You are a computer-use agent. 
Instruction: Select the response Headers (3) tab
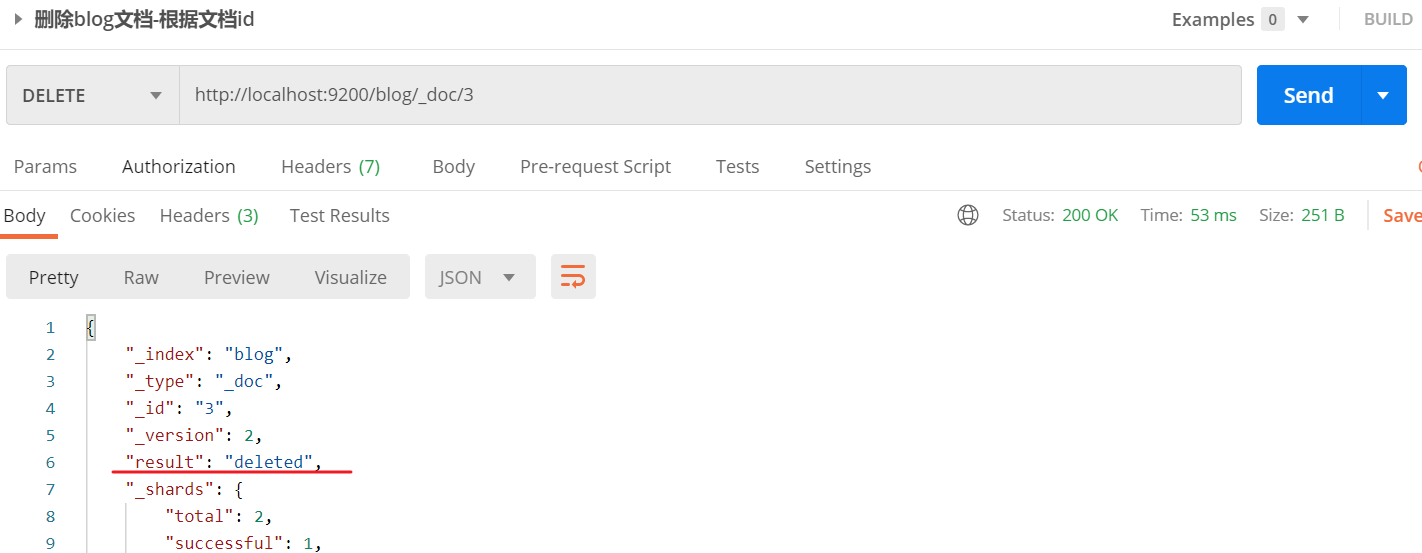(x=209, y=216)
